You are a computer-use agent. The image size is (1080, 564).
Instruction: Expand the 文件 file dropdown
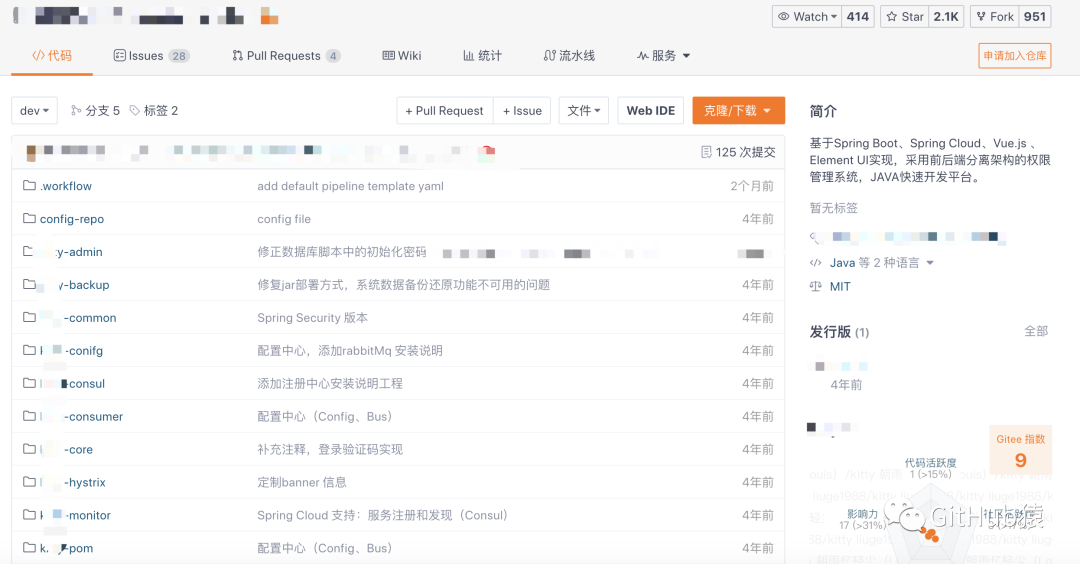pos(584,110)
